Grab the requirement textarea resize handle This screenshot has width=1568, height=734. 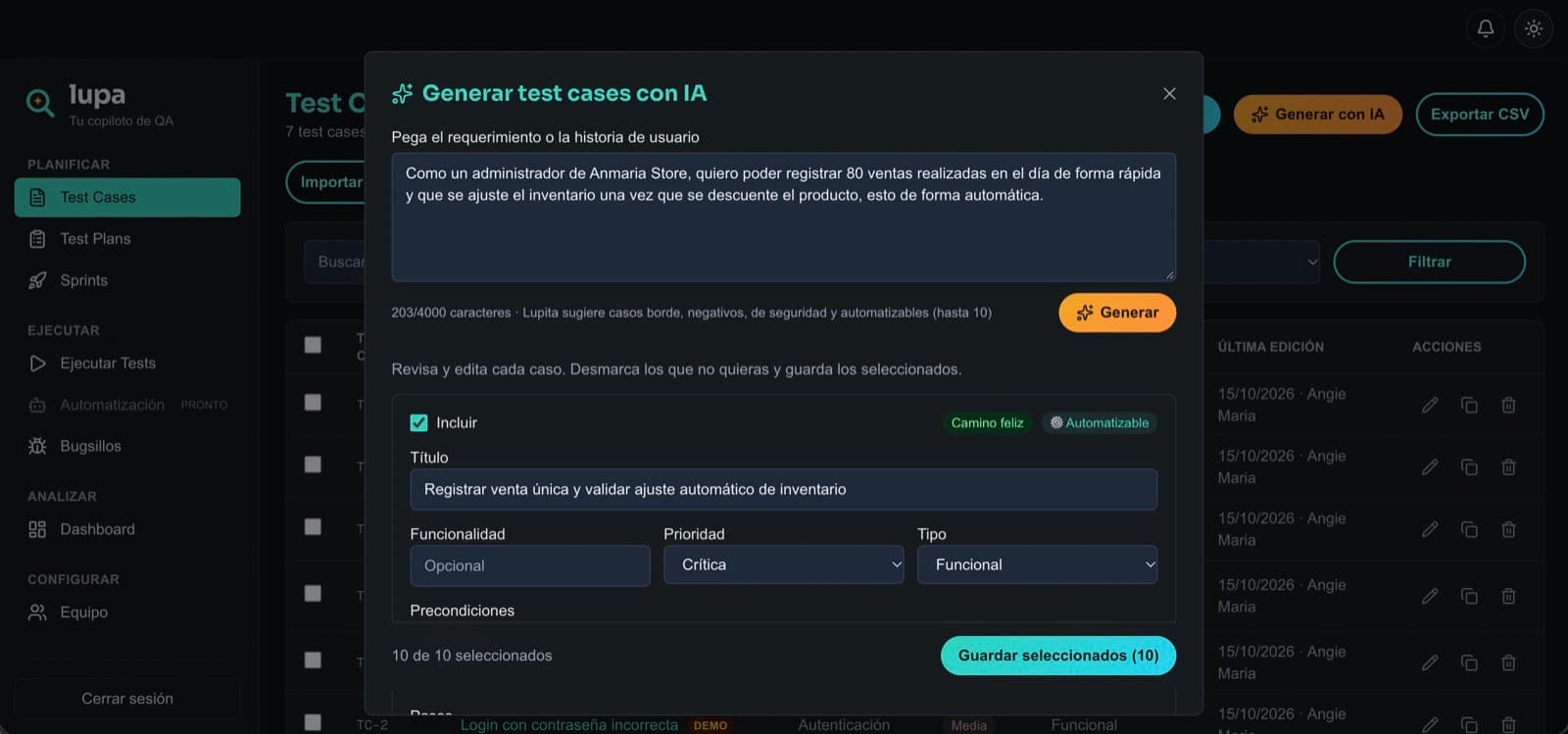coord(1169,274)
